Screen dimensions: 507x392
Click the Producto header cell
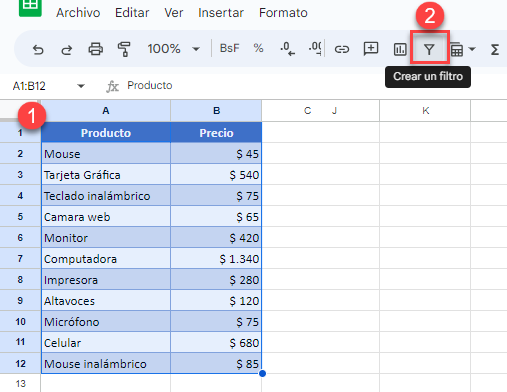tap(106, 133)
